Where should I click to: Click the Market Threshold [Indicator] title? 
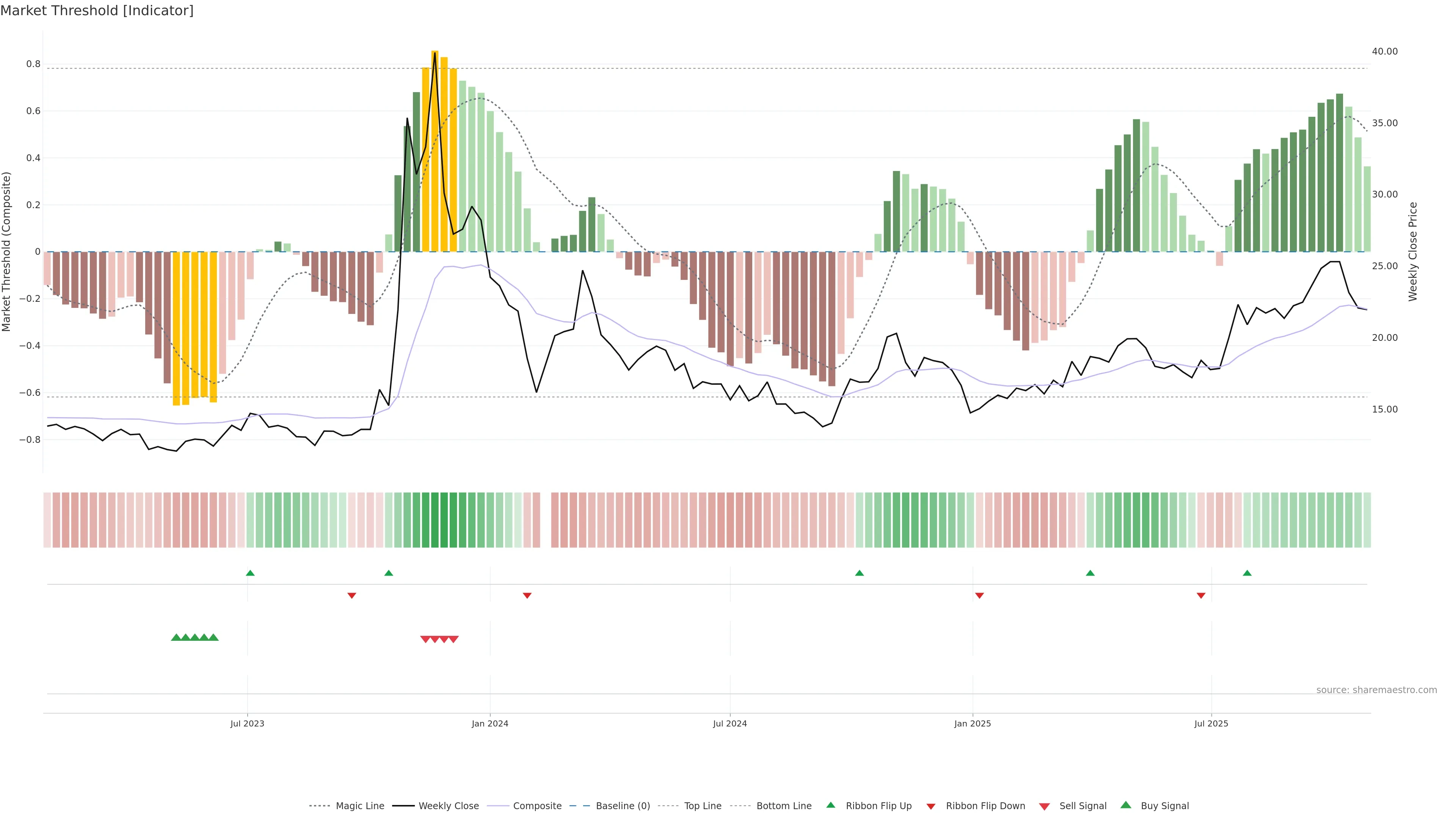(x=97, y=11)
